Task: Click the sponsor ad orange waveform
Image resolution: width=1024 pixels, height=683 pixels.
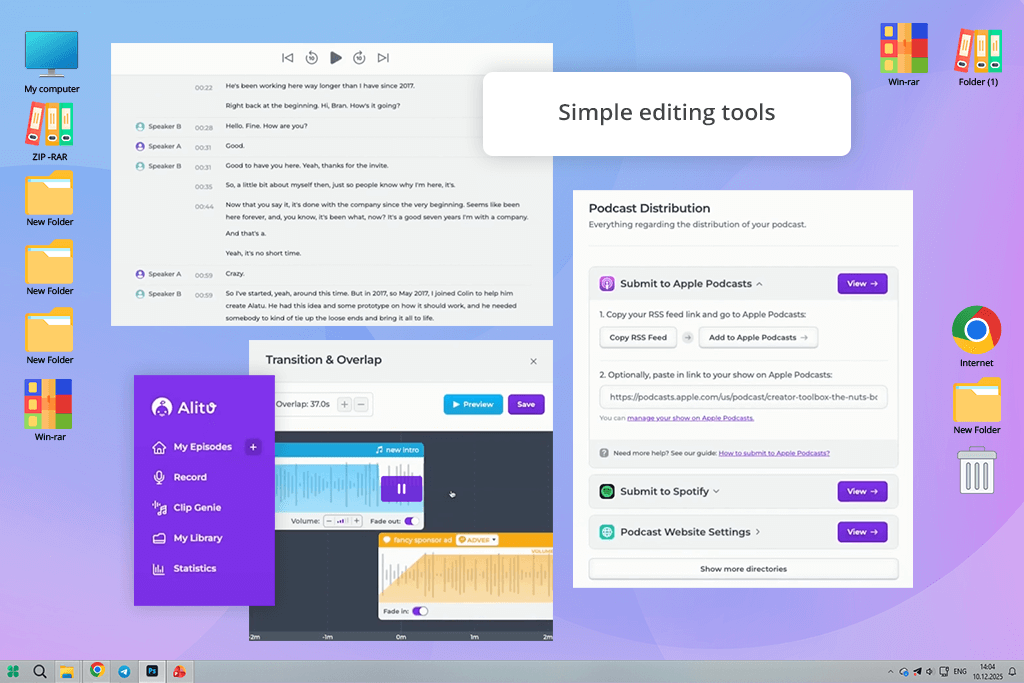Action: coord(466,575)
